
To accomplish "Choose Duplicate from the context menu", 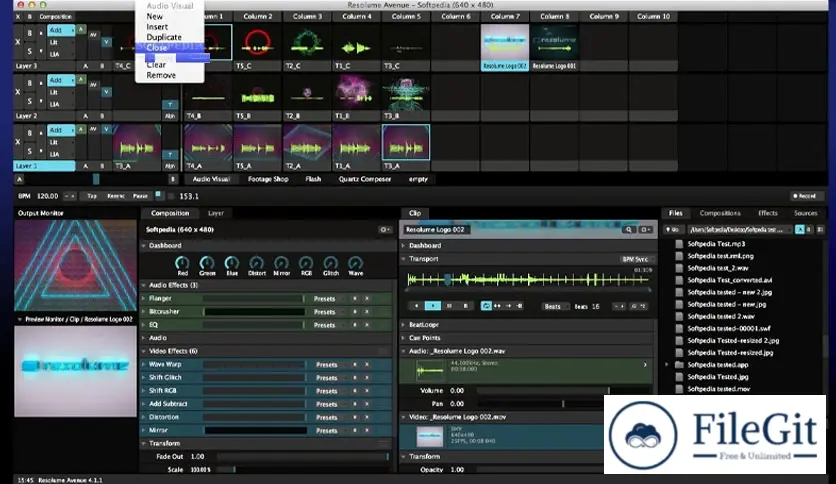I will tap(164, 37).
